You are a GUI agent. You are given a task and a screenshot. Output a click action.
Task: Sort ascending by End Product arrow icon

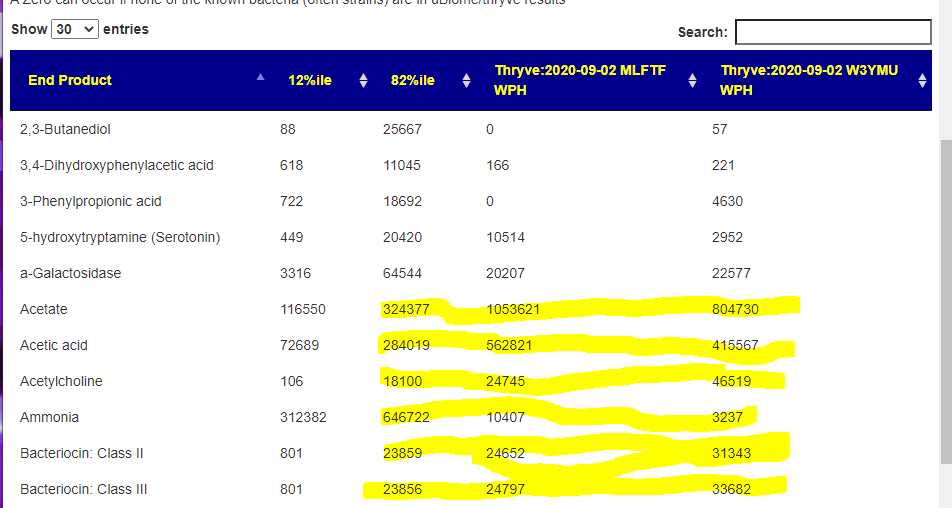(x=261, y=77)
